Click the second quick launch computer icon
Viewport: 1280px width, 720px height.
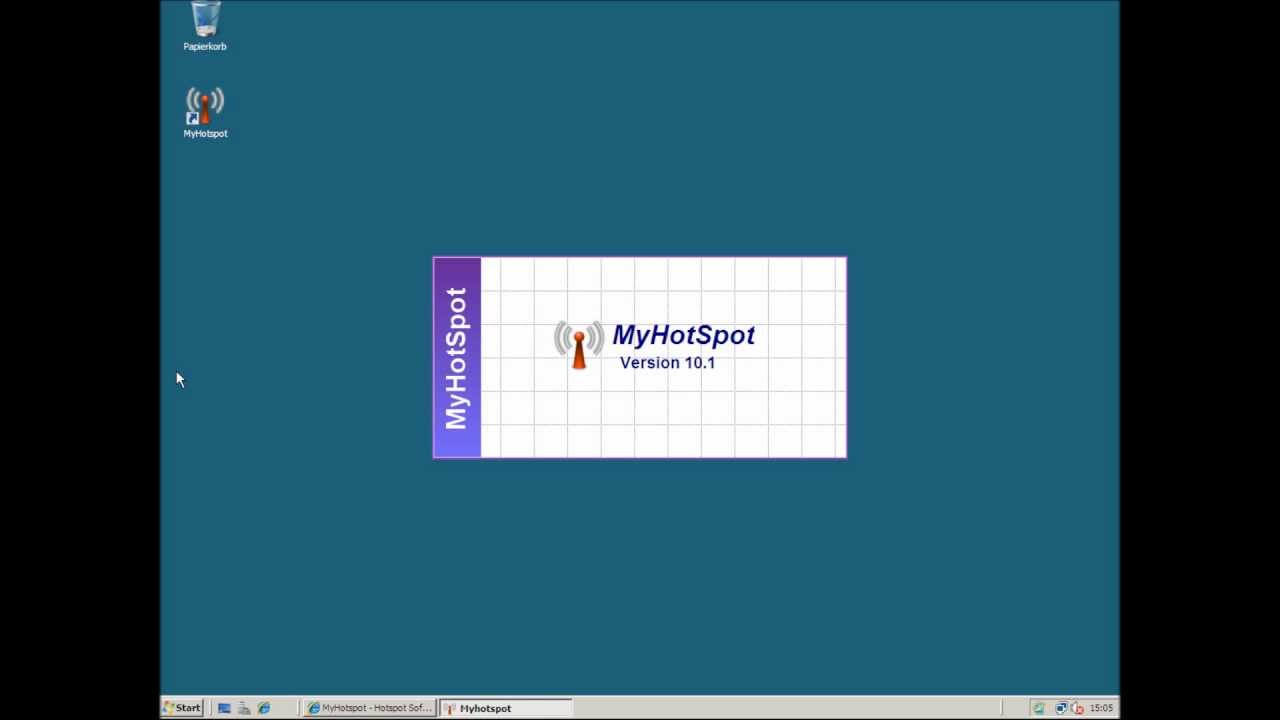244,708
